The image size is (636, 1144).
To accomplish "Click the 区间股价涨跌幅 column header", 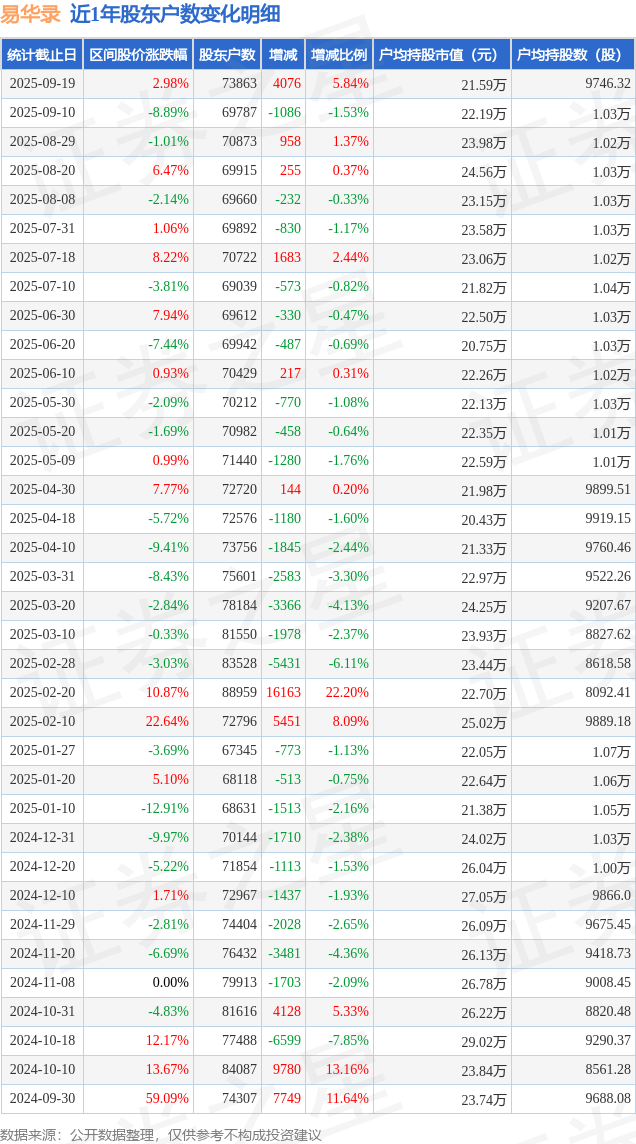I will [137, 55].
